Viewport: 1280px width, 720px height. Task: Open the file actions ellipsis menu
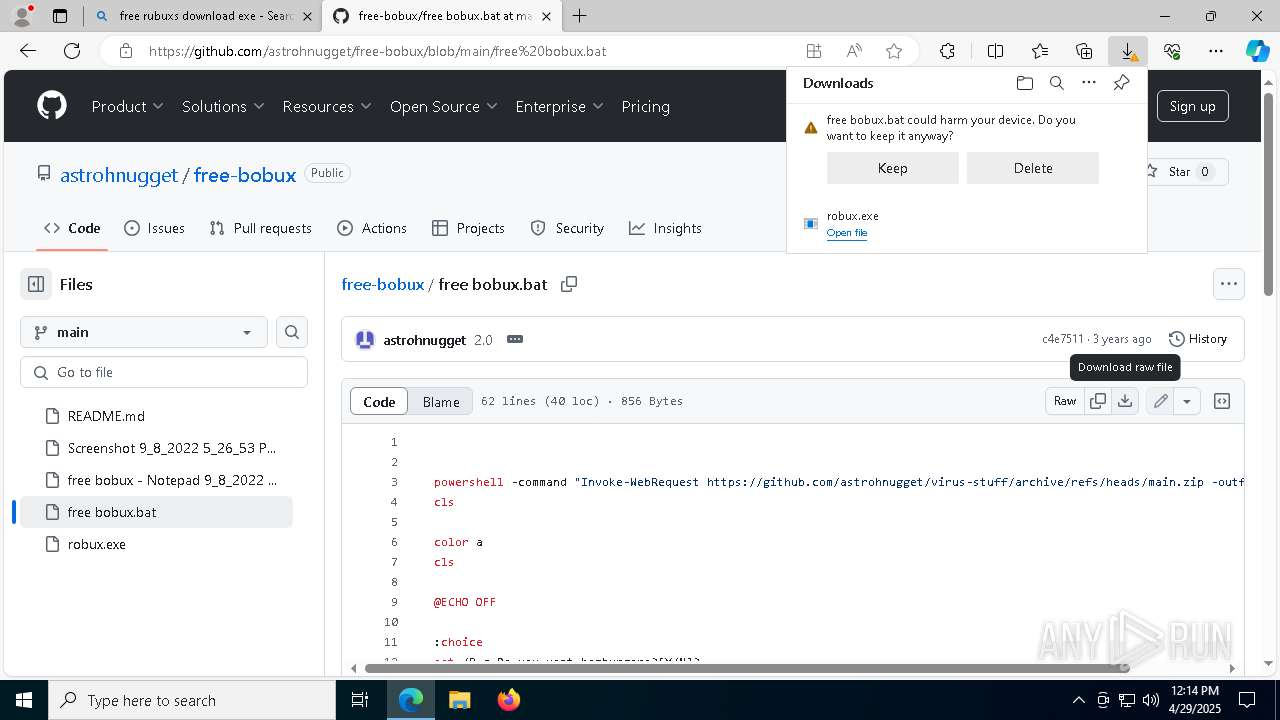[1229, 284]
